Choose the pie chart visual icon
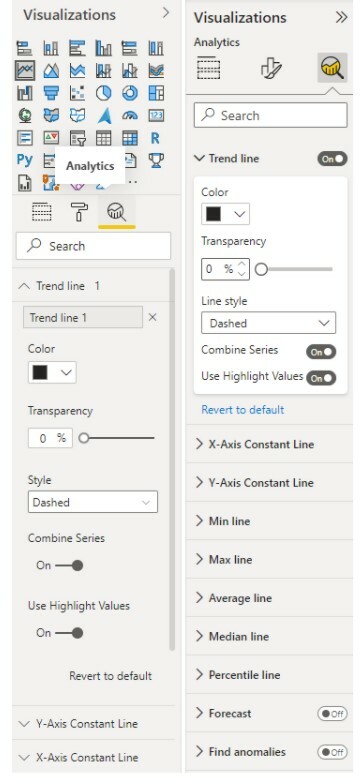Screen dimensions: 362x784 pos(104,93)
